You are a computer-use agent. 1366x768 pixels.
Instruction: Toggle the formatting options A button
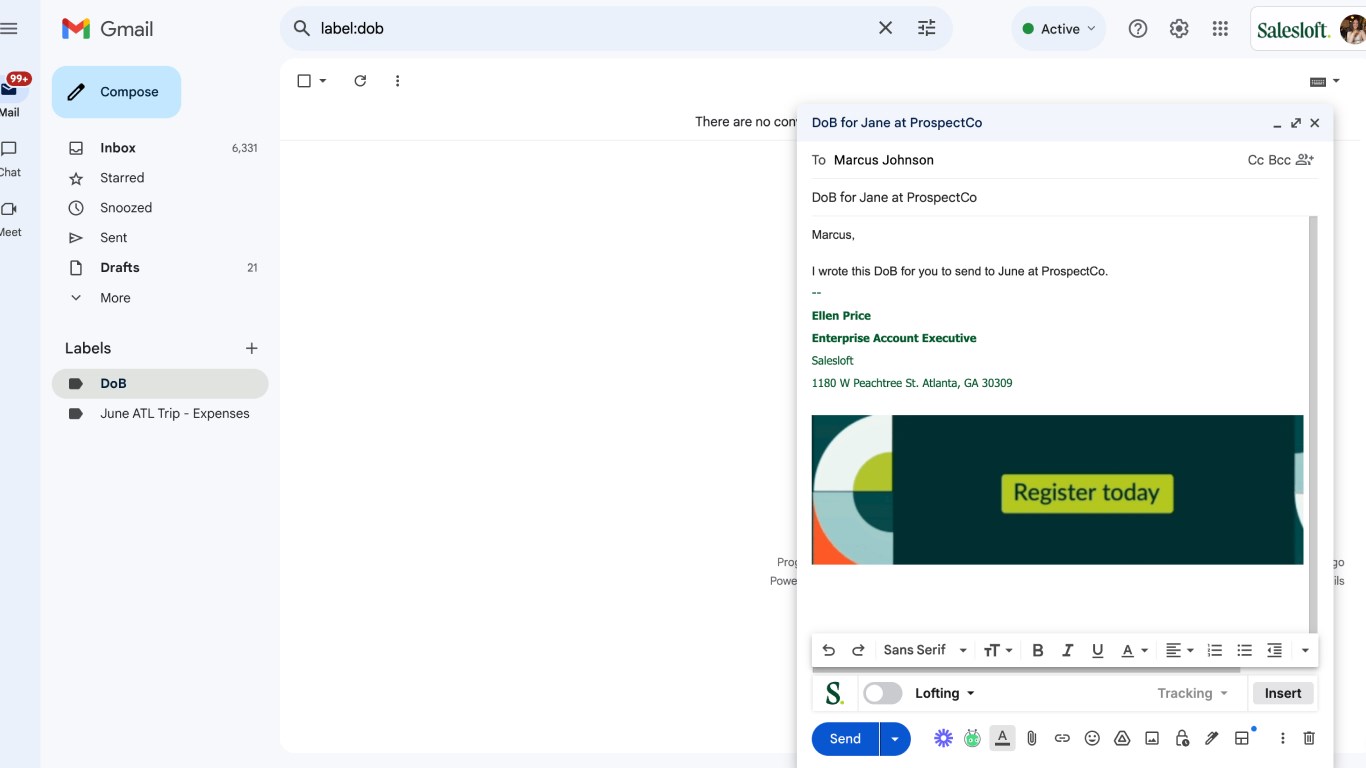tap(1002, 738)
